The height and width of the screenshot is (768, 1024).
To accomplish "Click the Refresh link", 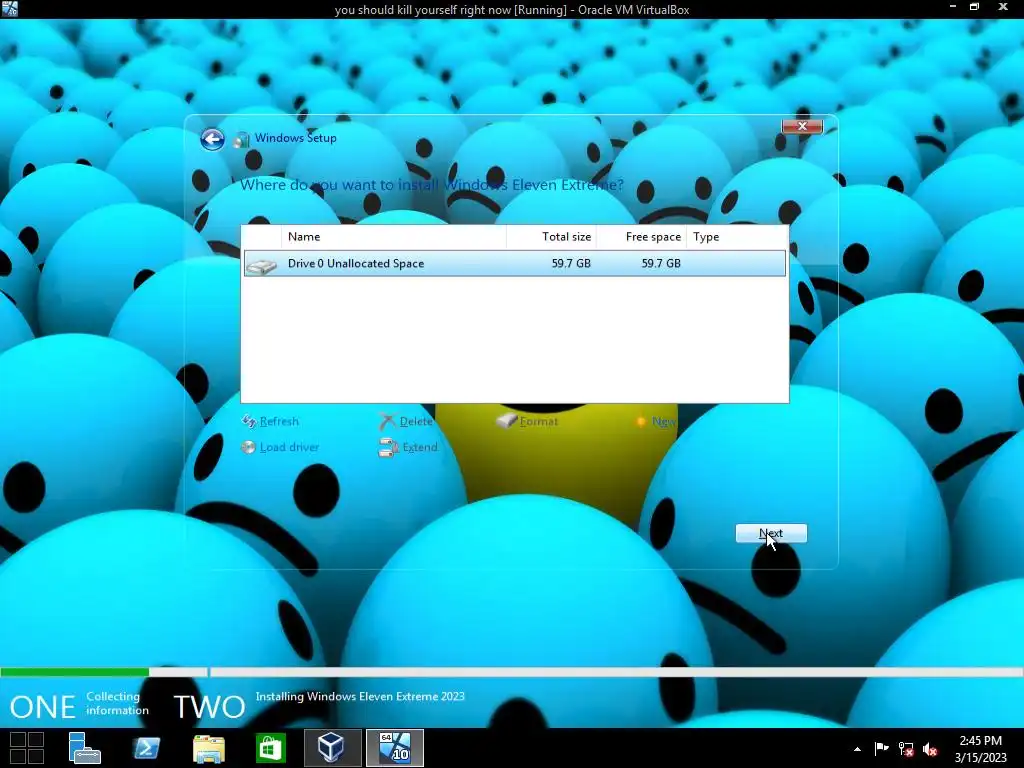I will click(279, 421).
